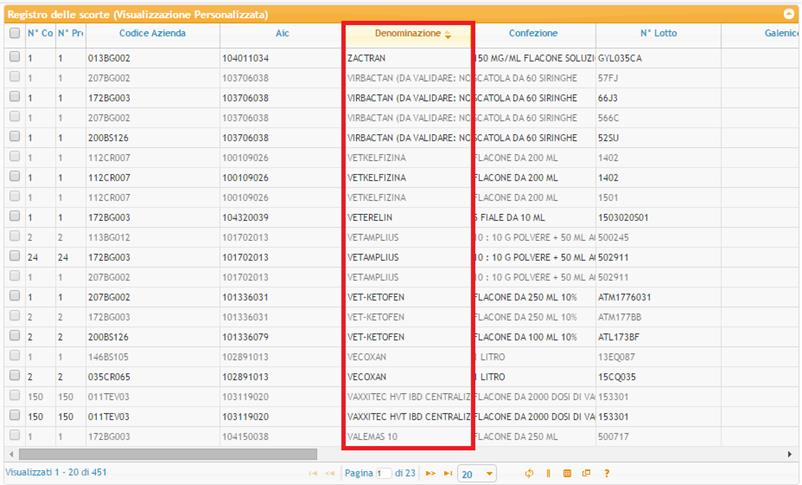802x485 pixels.
Task: Check the VETERELIN row checkbox
Action: [14, 216]
